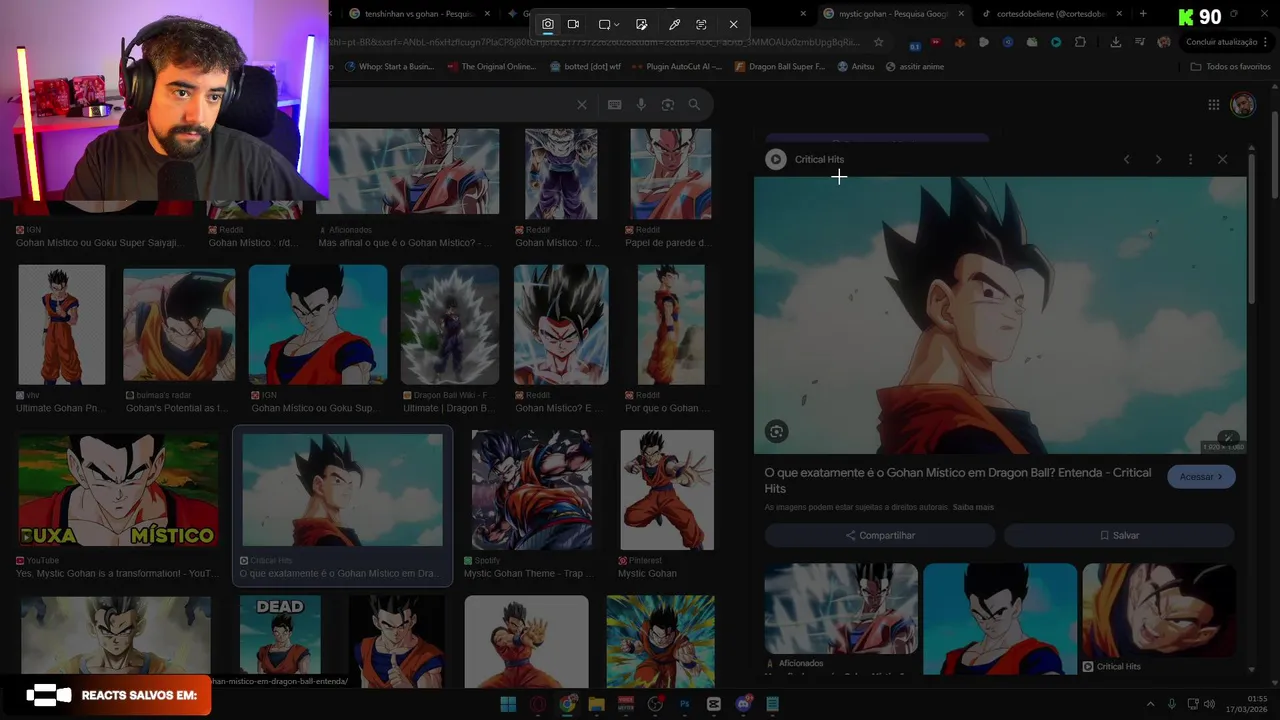Open the Google account avatar

[1243, 105]
